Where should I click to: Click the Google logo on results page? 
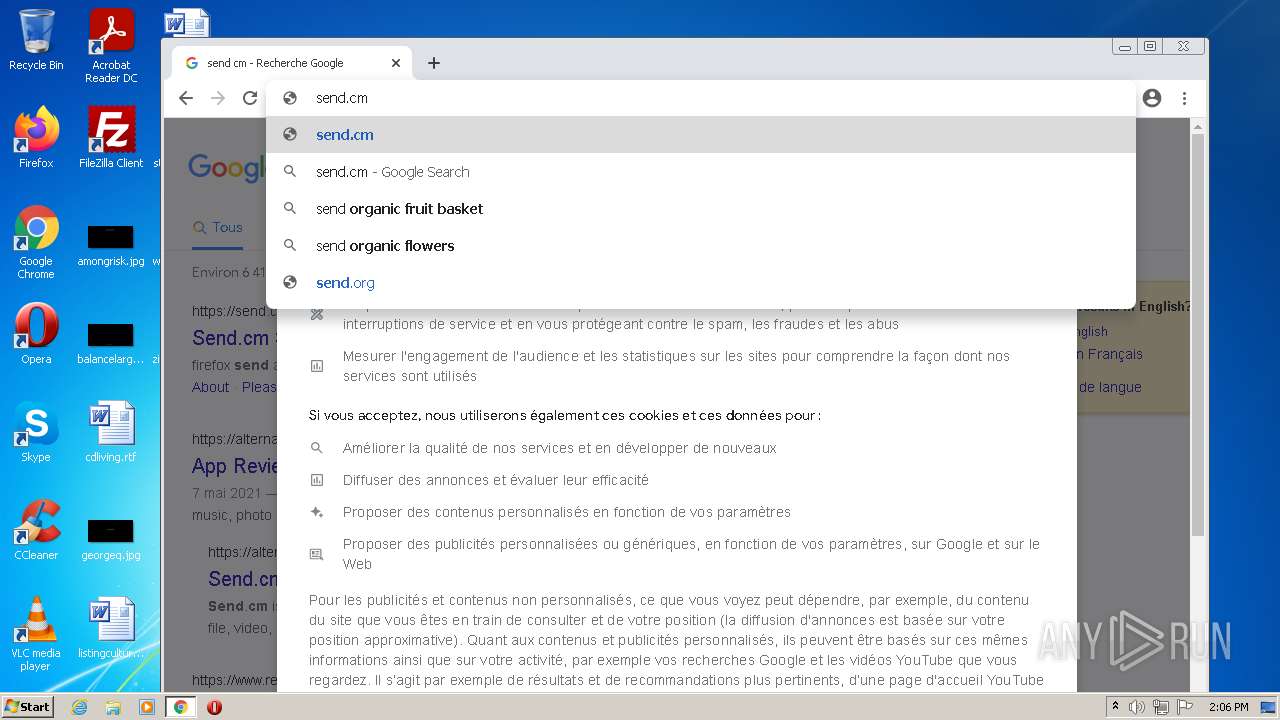pos(227,168)
